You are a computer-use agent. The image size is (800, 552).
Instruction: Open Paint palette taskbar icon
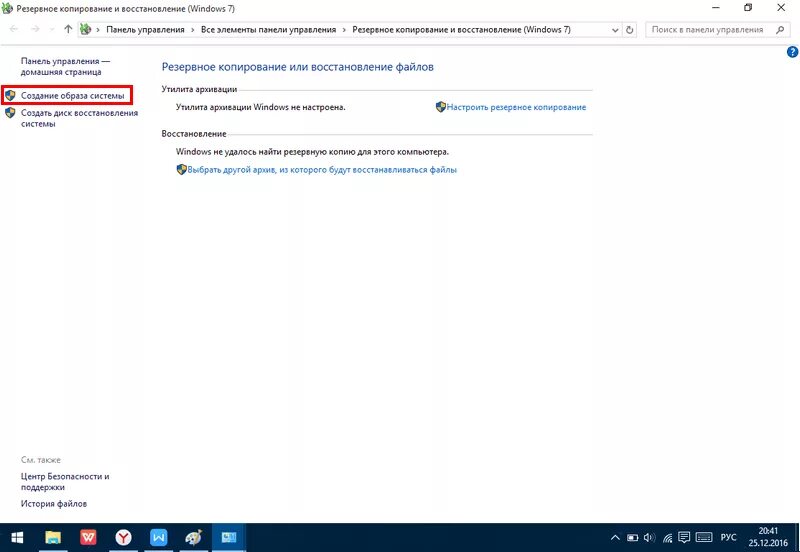tap(194, 537)
